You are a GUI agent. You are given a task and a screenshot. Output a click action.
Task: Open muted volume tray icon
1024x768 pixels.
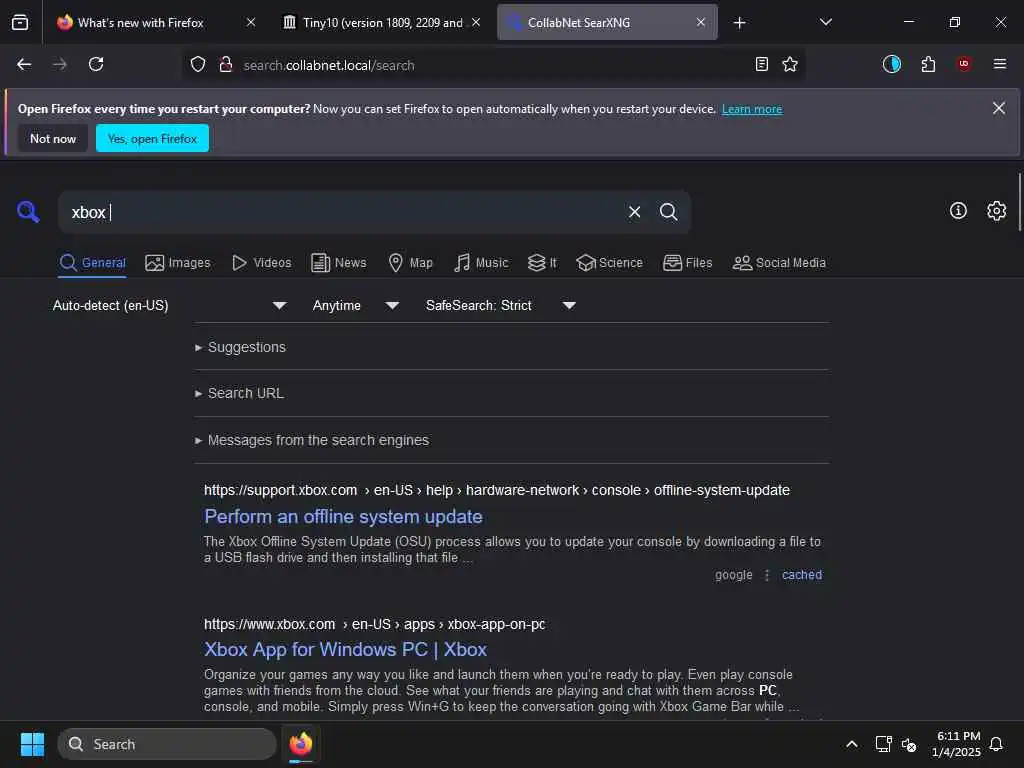pyautogui.click(x=908, y=744)
